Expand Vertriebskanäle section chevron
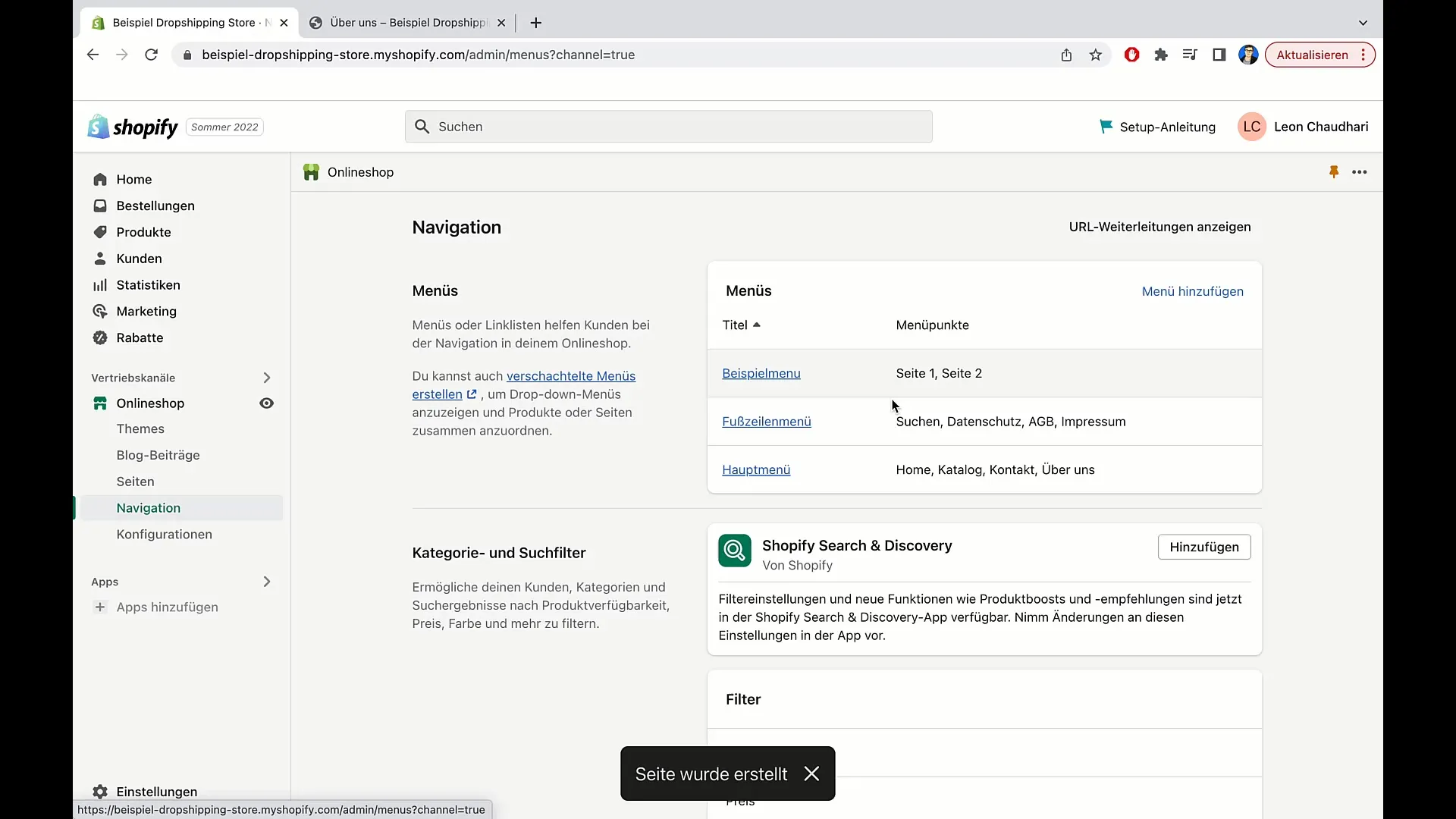1456x819 pixels. 267,377
